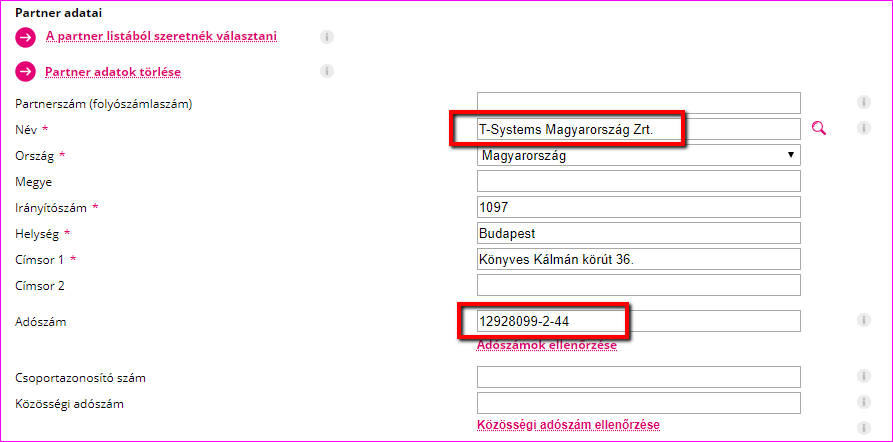Show info icon for Közösségi adószám field

(864, 402)
